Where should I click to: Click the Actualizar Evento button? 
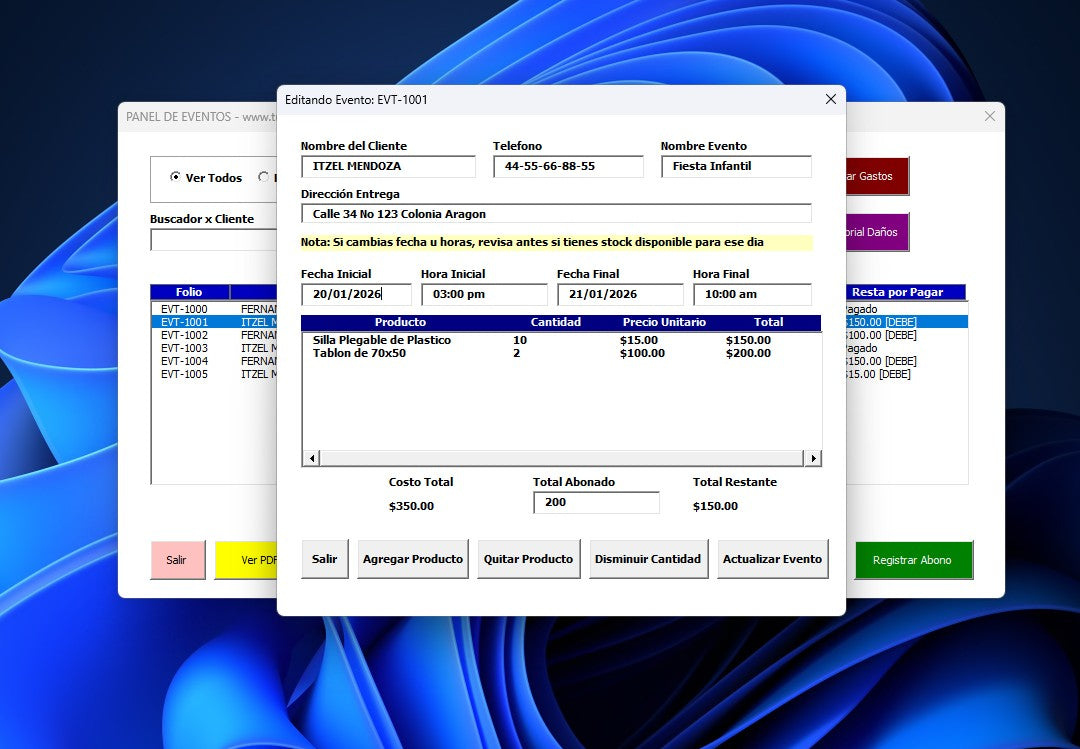[772, 559]
